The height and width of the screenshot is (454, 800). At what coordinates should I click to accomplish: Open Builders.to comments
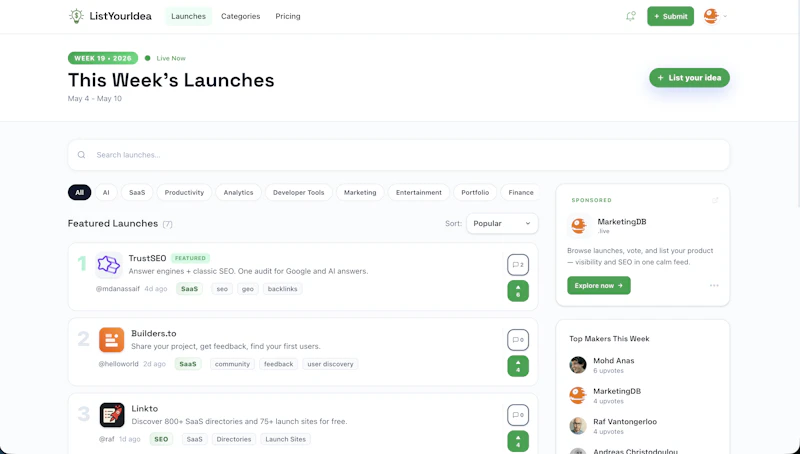[518, 340]
